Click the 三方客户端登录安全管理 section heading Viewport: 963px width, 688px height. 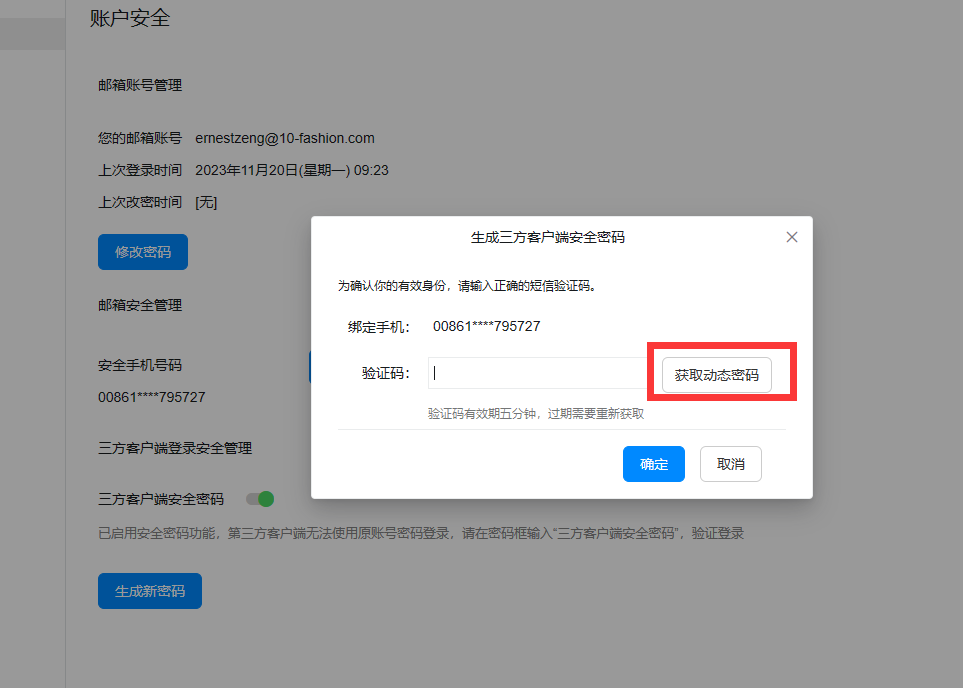[x=175, y=448]
